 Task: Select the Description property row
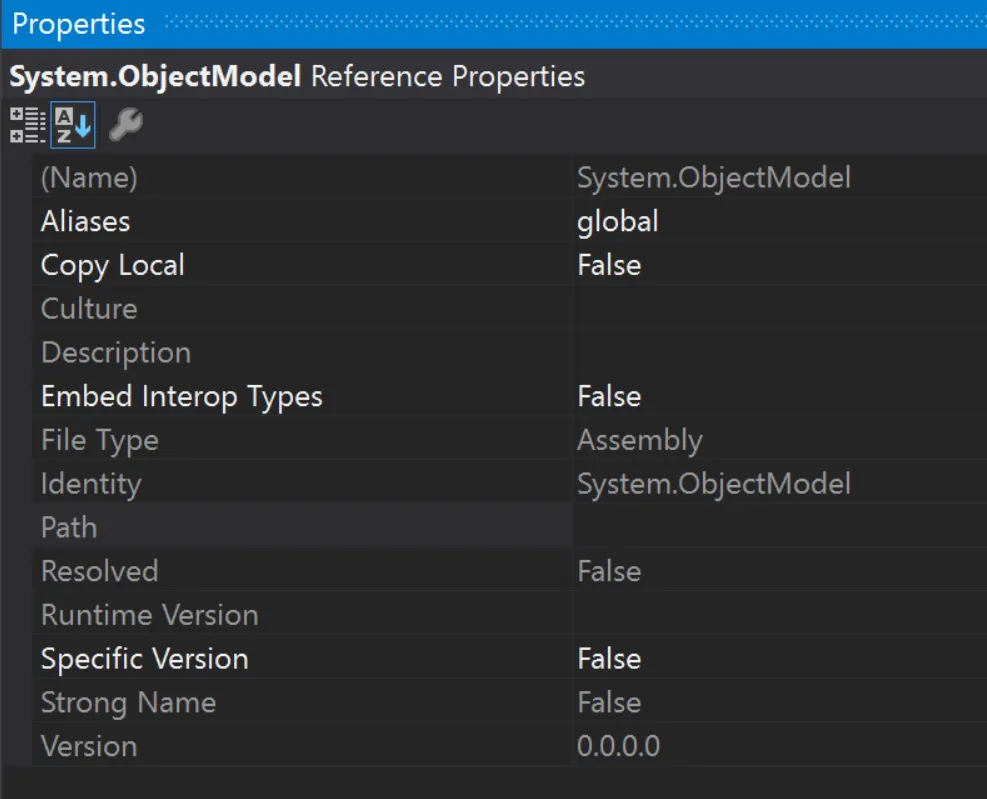(116, 353)
